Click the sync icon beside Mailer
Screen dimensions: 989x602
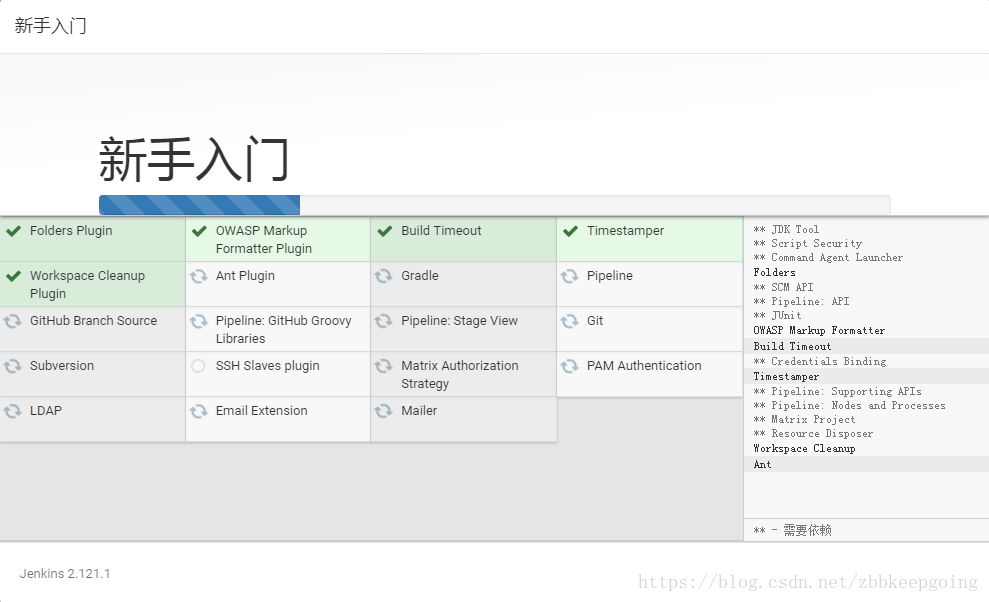tap(383, 411)
